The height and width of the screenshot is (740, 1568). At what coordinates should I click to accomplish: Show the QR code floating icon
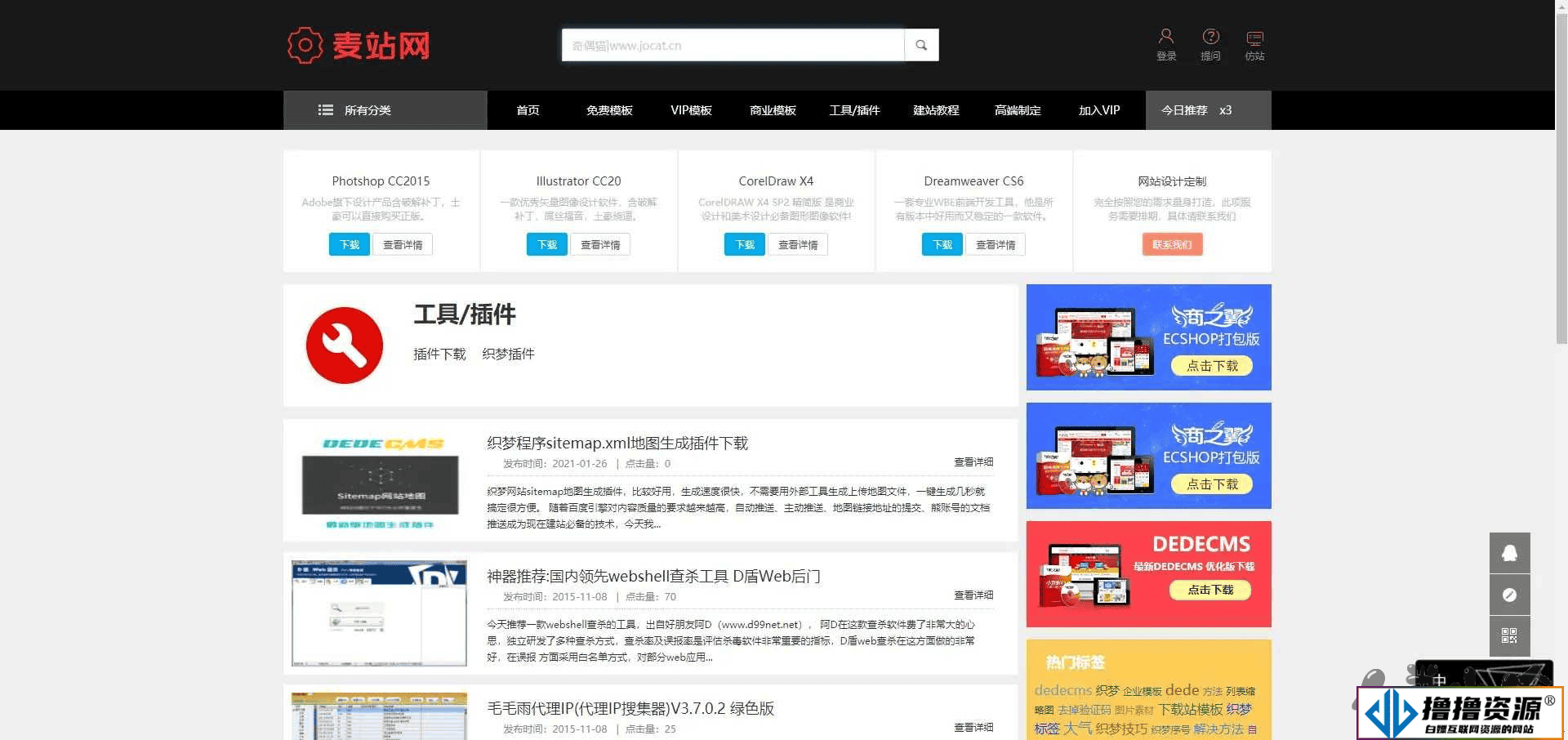coord(1509,636)
